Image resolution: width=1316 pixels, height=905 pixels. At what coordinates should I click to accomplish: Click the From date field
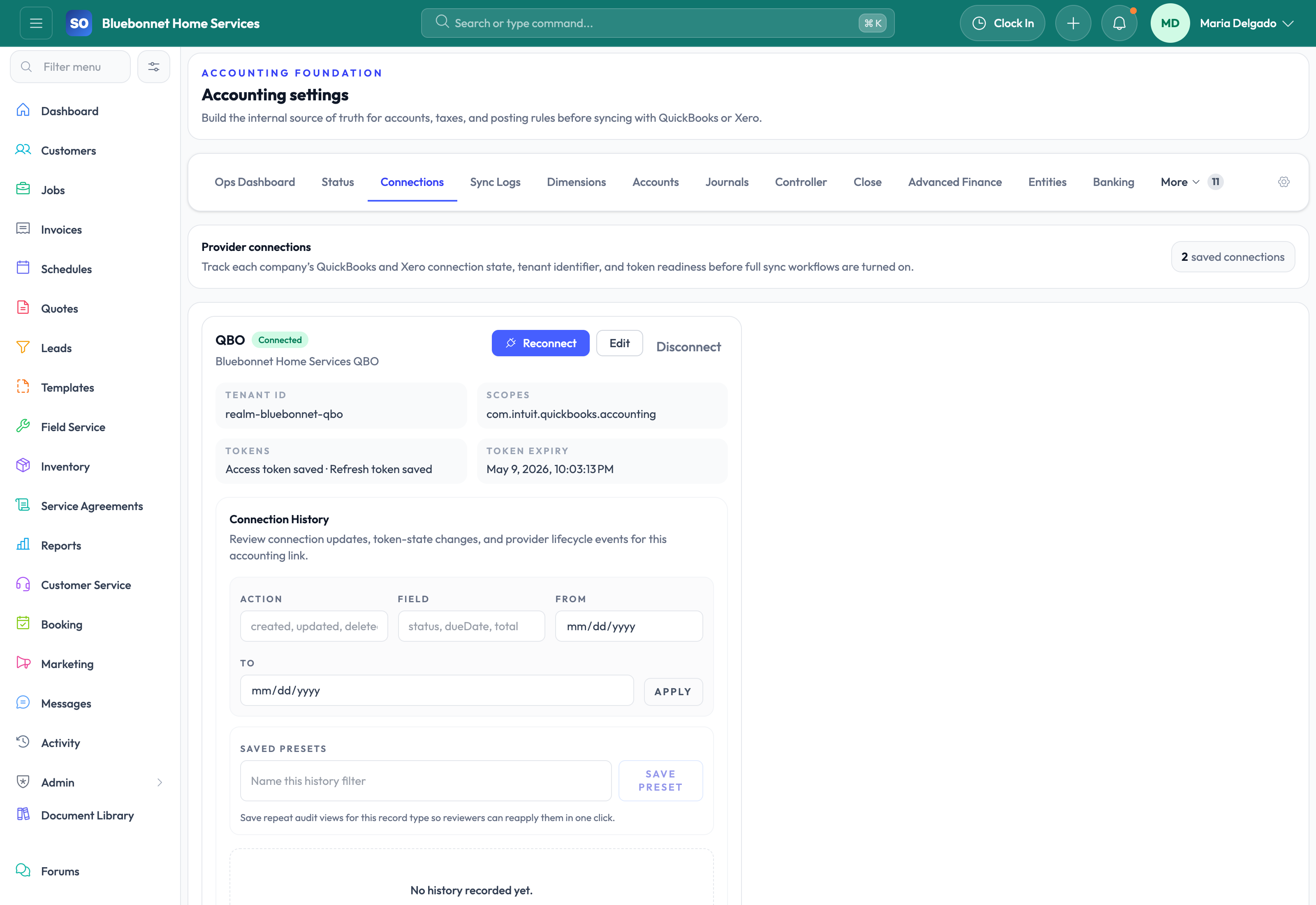pyautogui.click(x=629, y=626)
